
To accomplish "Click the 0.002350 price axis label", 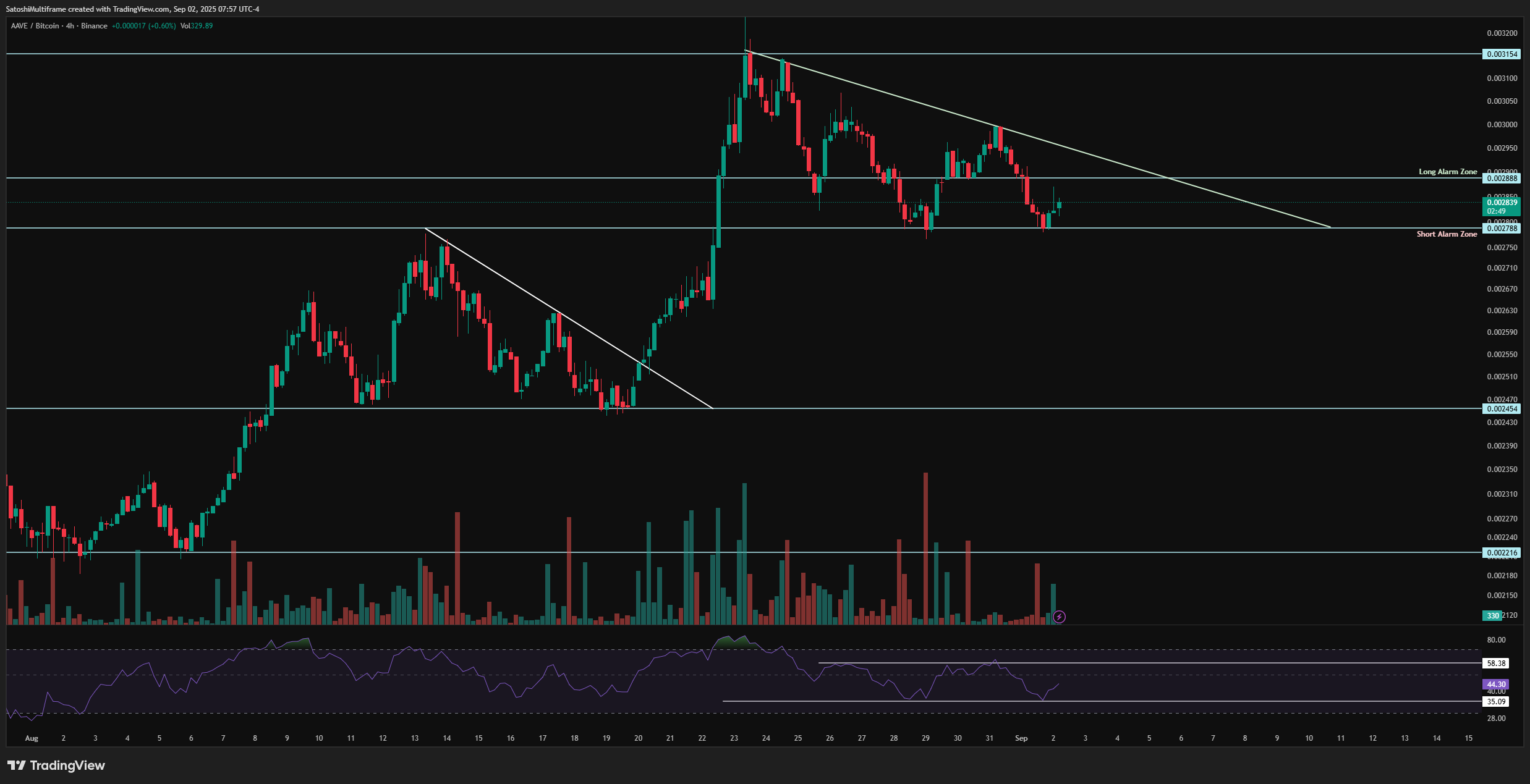I will tap(1502, 470).
